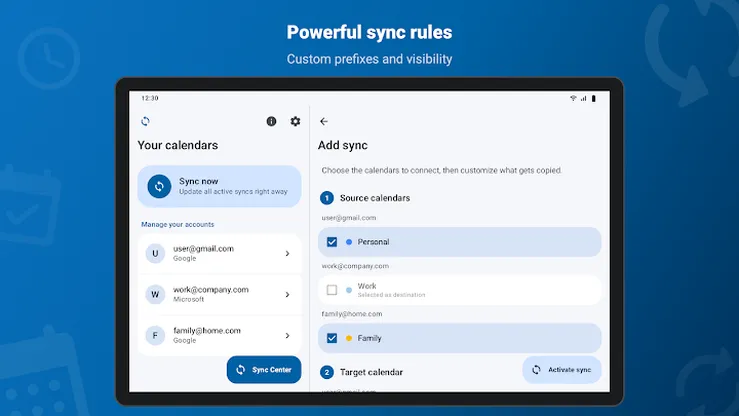Click the 12:30 clock in status bar

pos(150,98)
